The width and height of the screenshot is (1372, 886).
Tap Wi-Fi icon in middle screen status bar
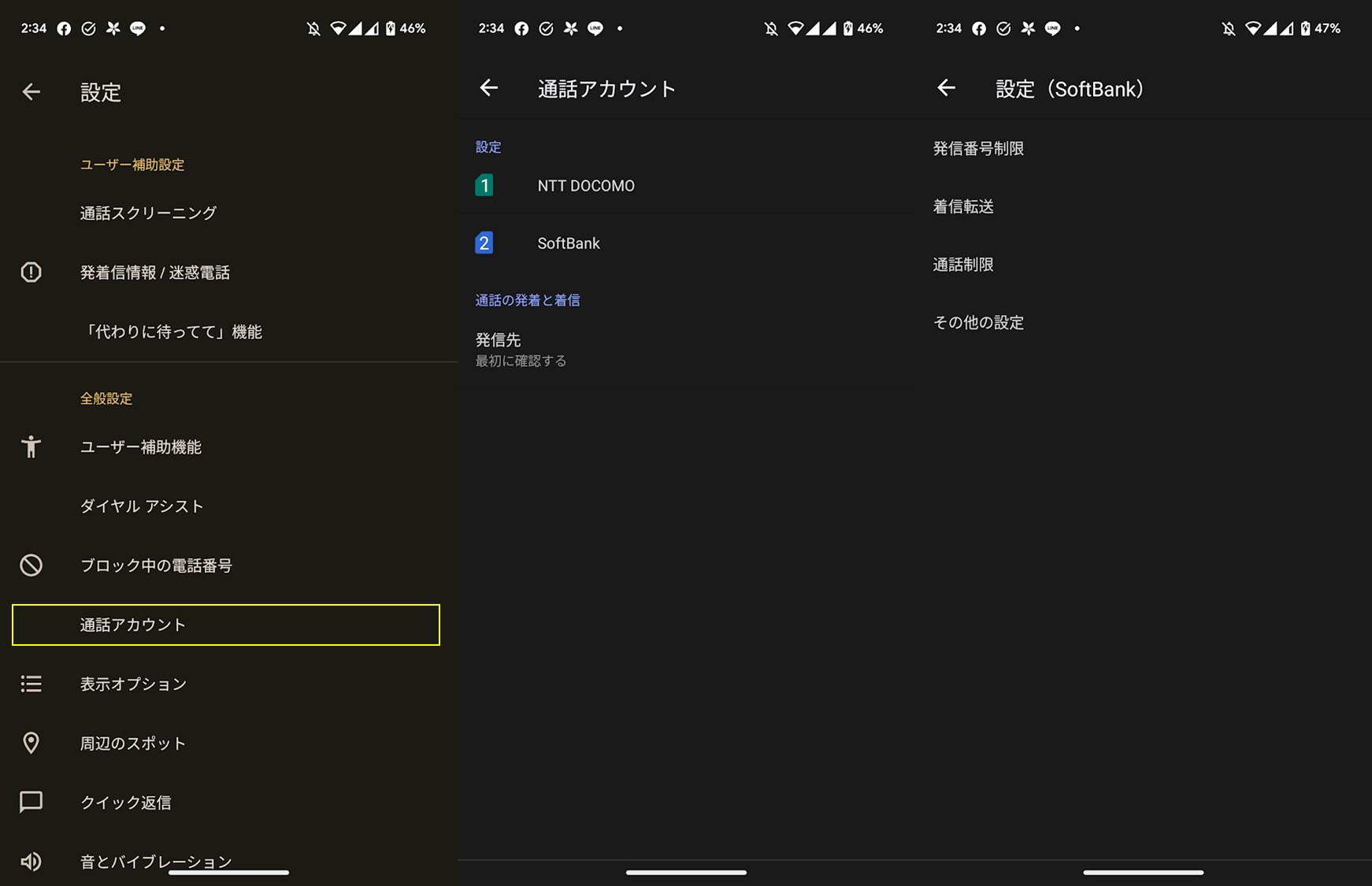click(x=795, y=28)
